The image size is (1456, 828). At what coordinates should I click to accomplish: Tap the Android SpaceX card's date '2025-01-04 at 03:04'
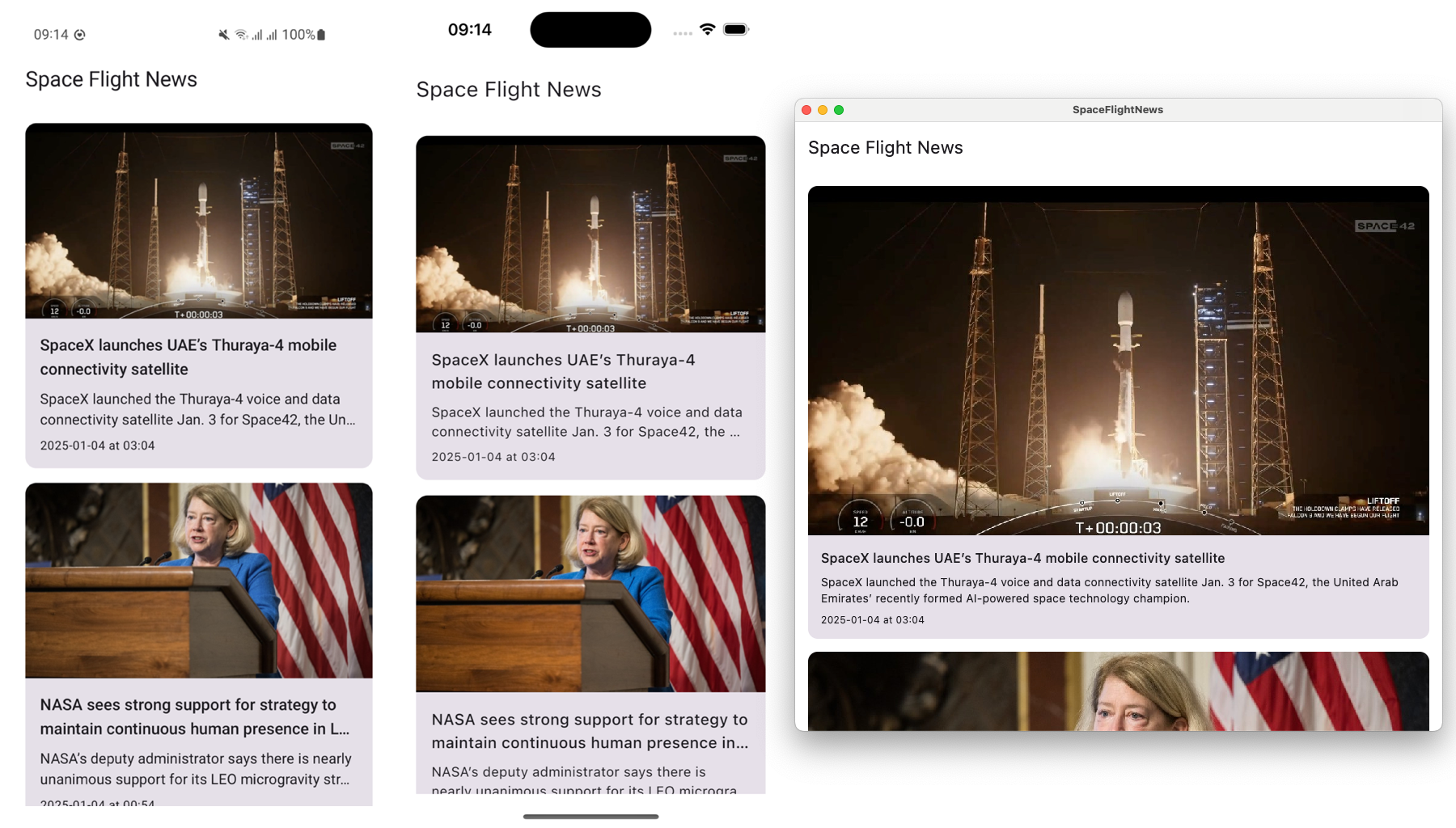[97, 446]
